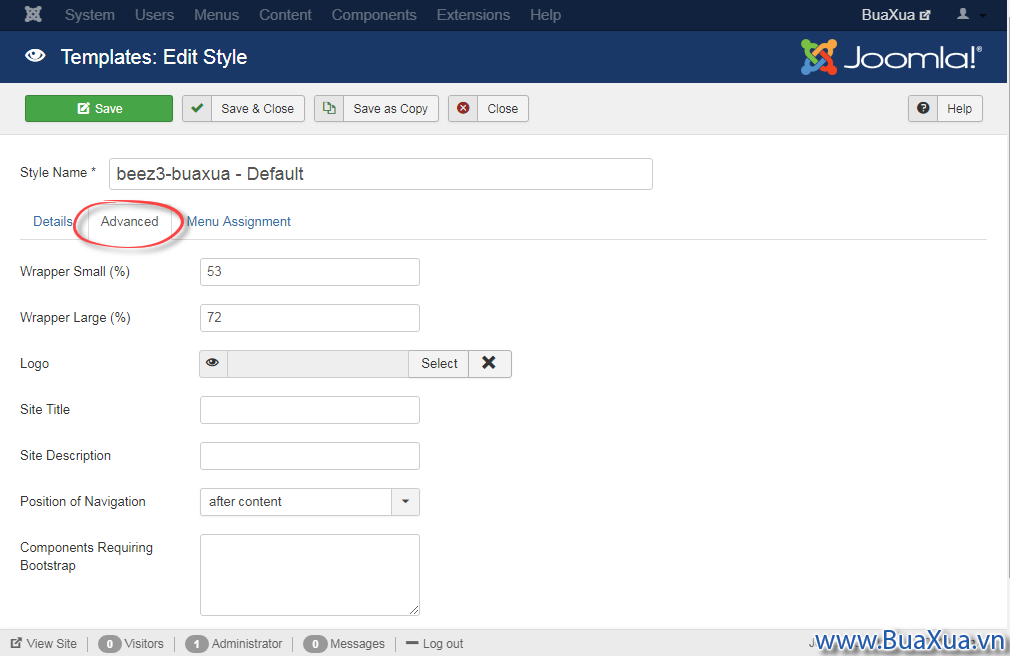This screenshot has width=1010, height=656.
Task: Open the Users menu
Action: pyautogui.click(x=155, y=15)
